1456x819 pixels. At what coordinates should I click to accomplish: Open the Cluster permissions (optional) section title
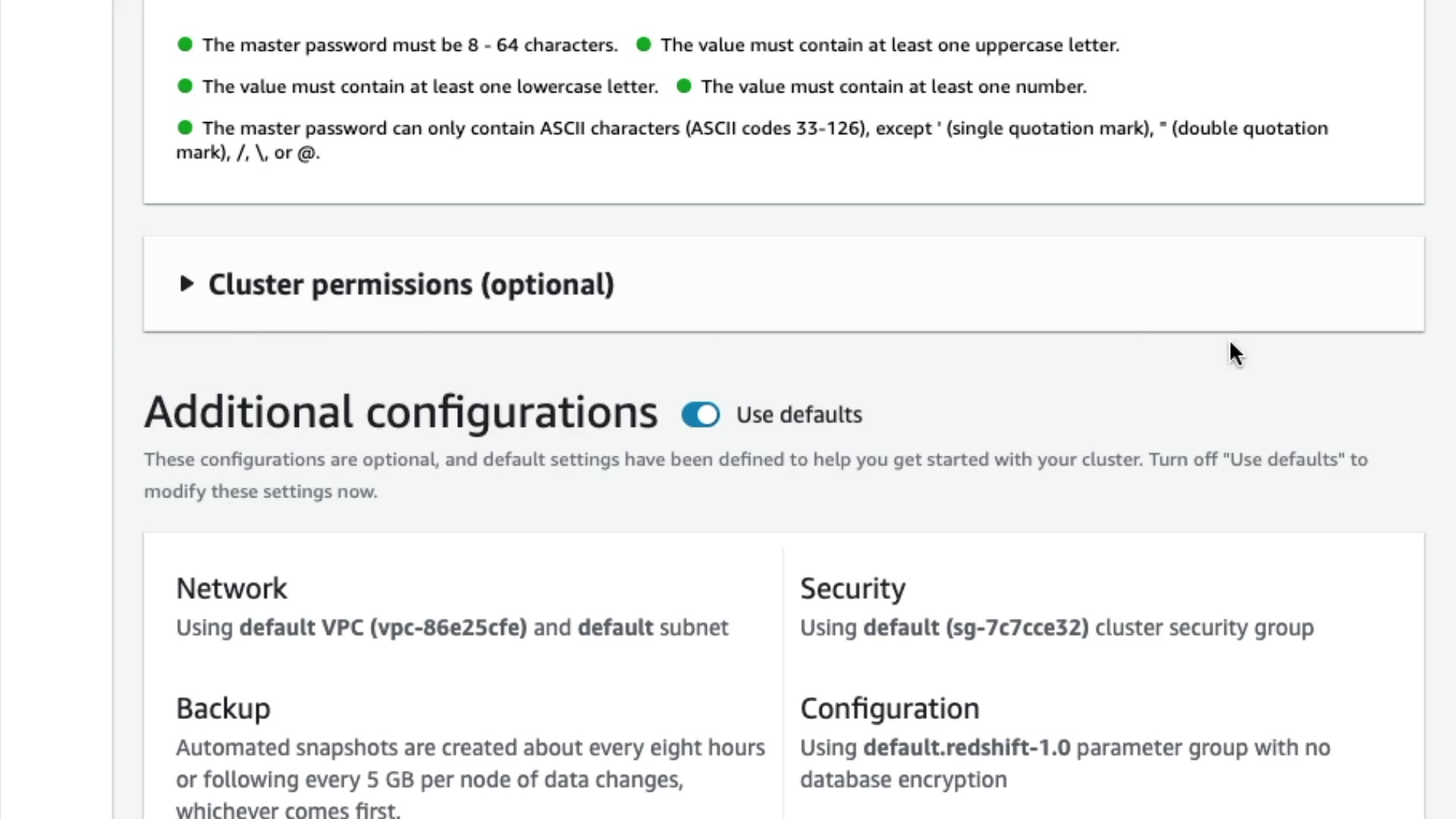coord(411,284)
